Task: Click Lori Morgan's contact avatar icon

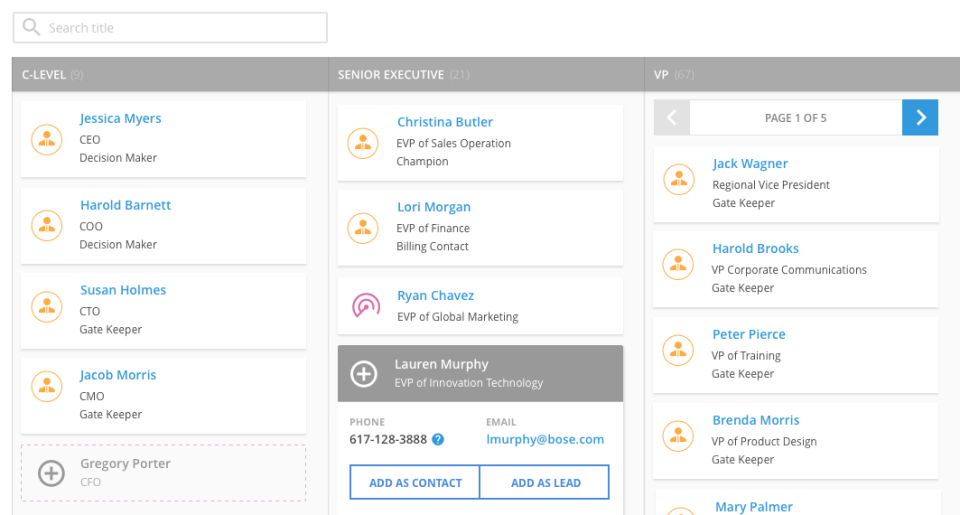Action: [x=363, y=228]
